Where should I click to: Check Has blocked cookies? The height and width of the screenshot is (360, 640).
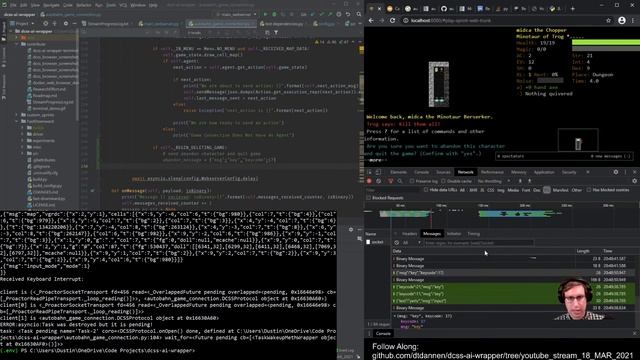coord(589,190)
